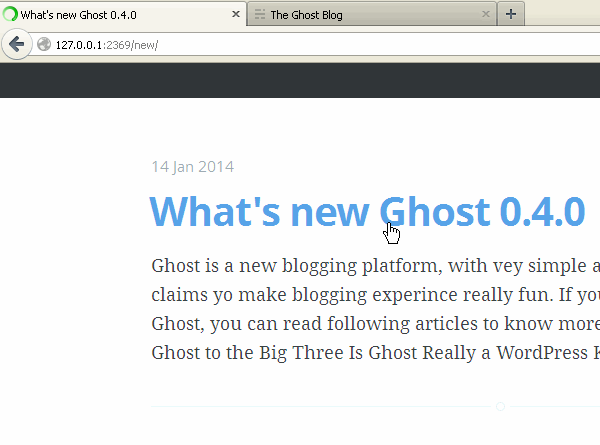The height and width of the screenshot is (445, 600).
Task: Click the post date 14 Jan 2014
Action: tap(192, 167)
